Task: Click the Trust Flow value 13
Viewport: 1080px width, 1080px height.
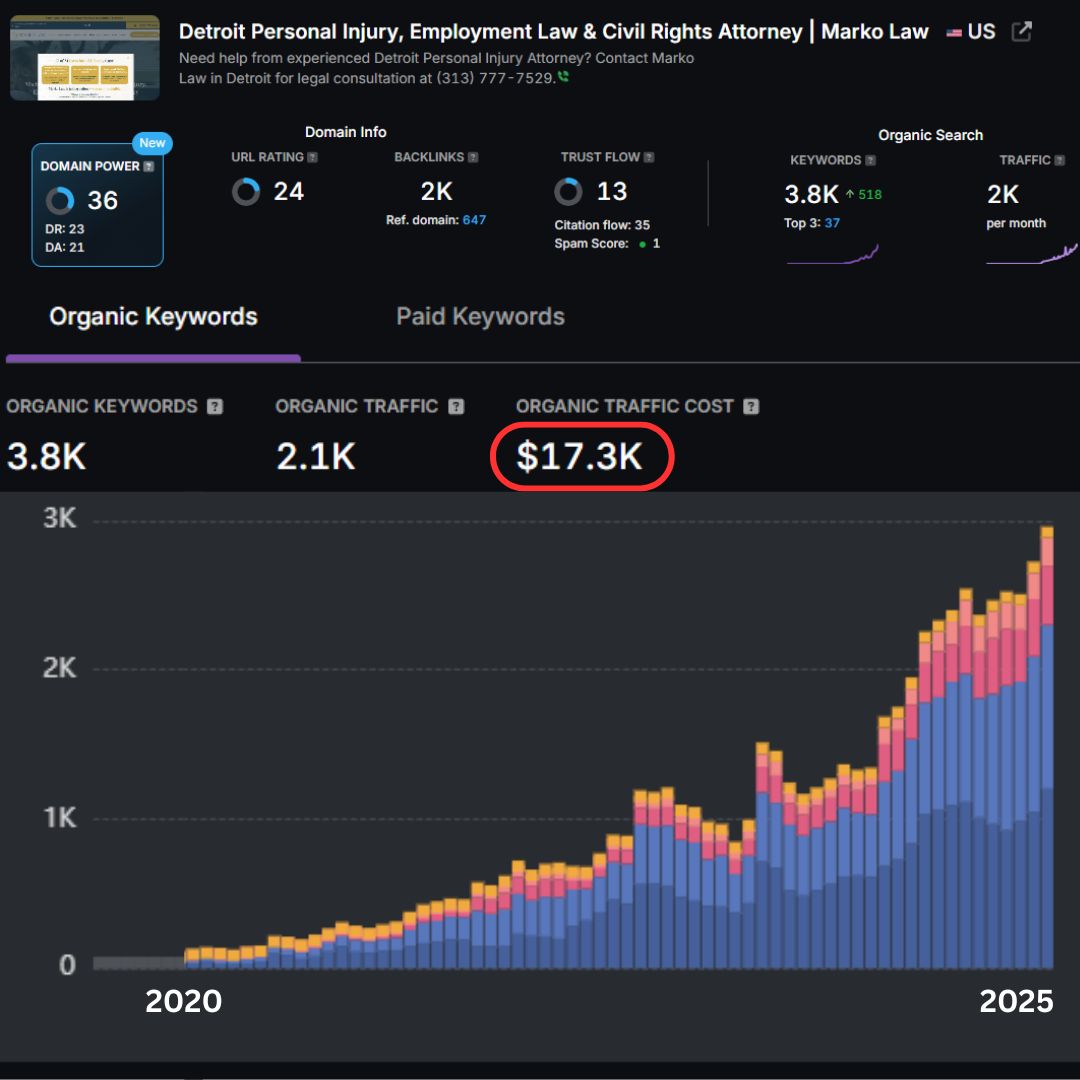Action: tap(612, 191)
